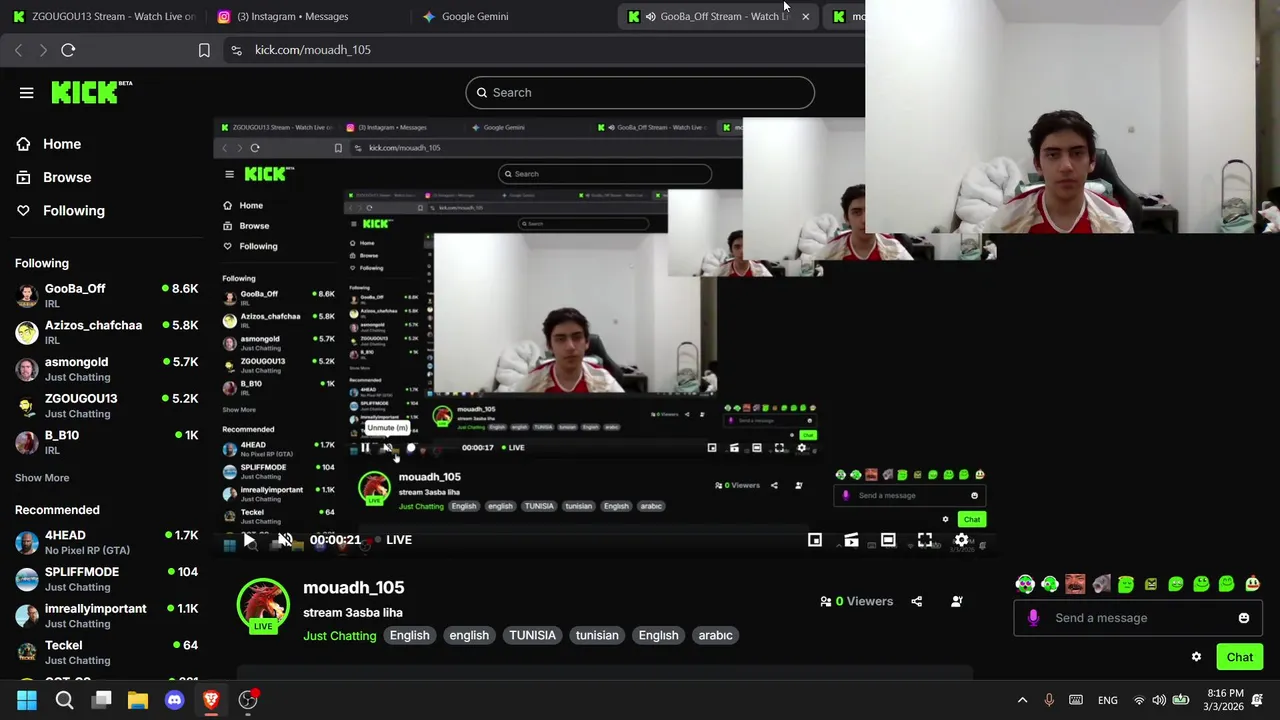The width and height of the screenshot is (1280, 720).
Task: Open ENG language selector in tray
Action: pyautogui.click(x=1108, y=700)
